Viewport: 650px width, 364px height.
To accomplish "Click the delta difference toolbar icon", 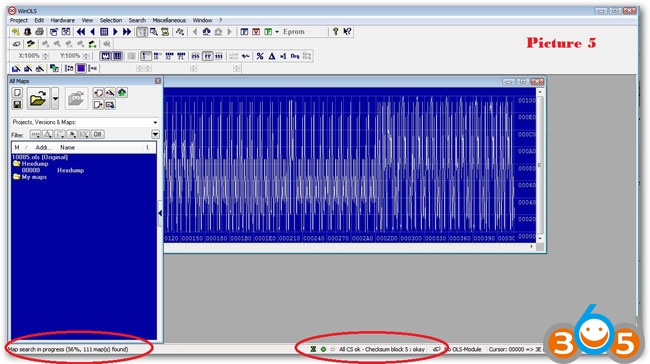I will (272, 56).
